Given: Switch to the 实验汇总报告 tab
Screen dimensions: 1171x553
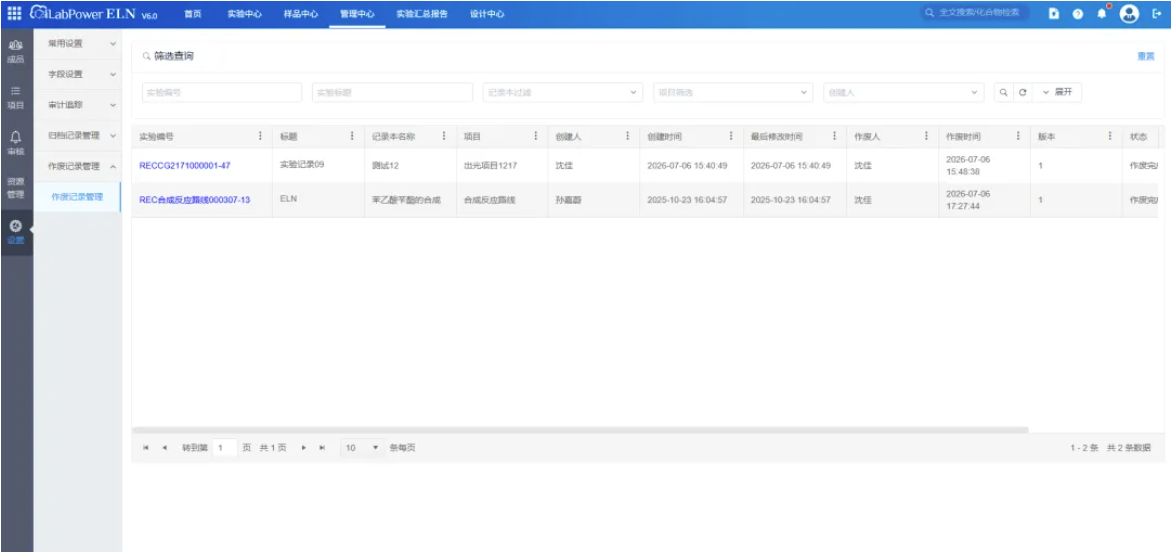Looking at the screenshot, I should [422, 14].
